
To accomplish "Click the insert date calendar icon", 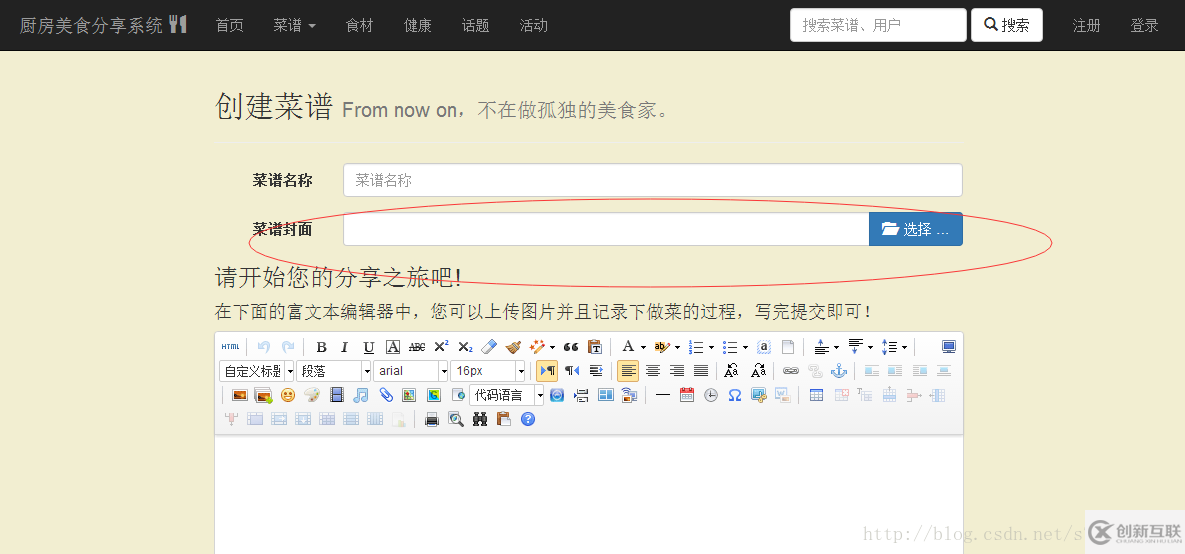I will click(x=686, y=395).
